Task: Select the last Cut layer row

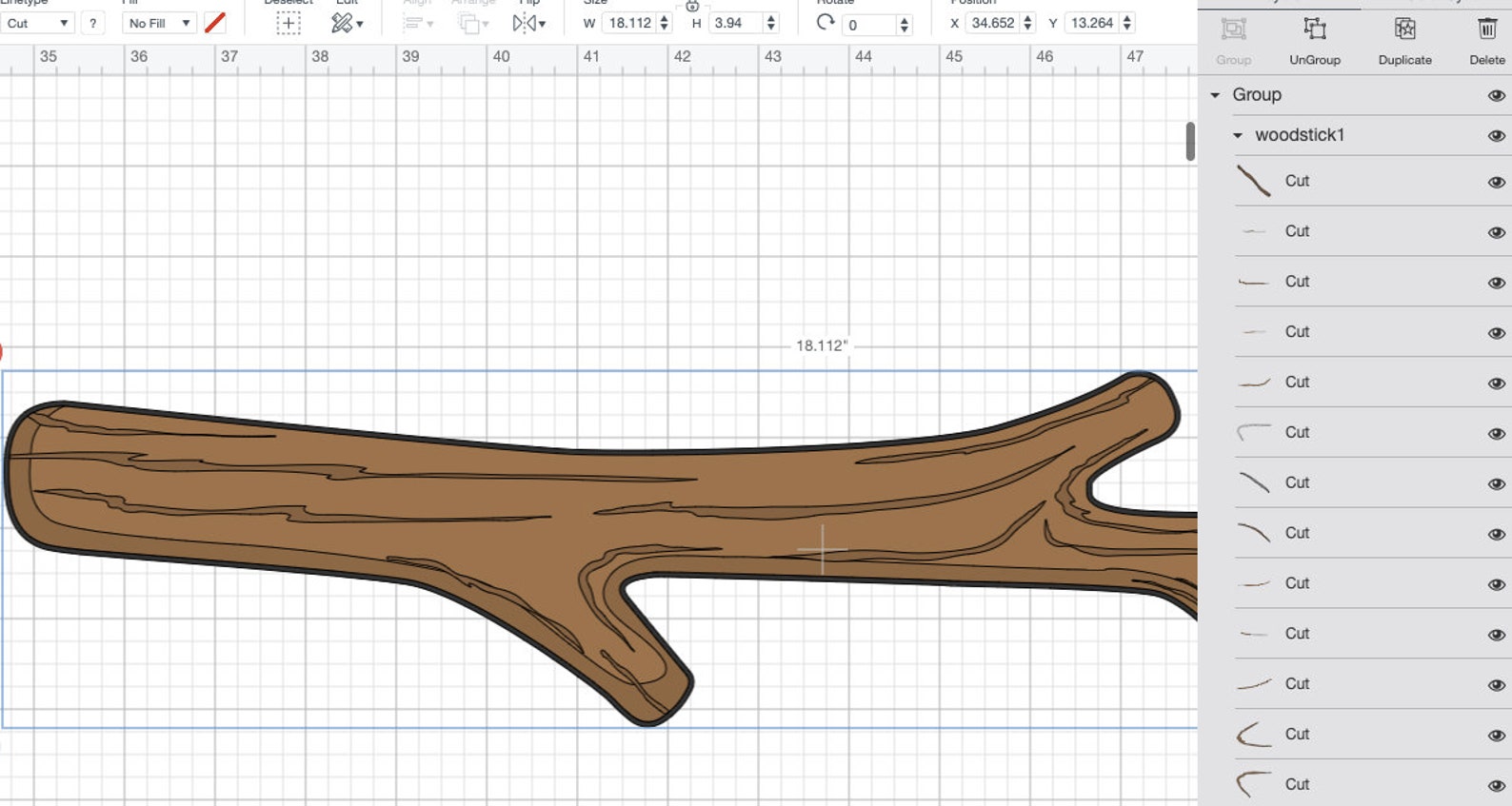Action: (1373, 783)
